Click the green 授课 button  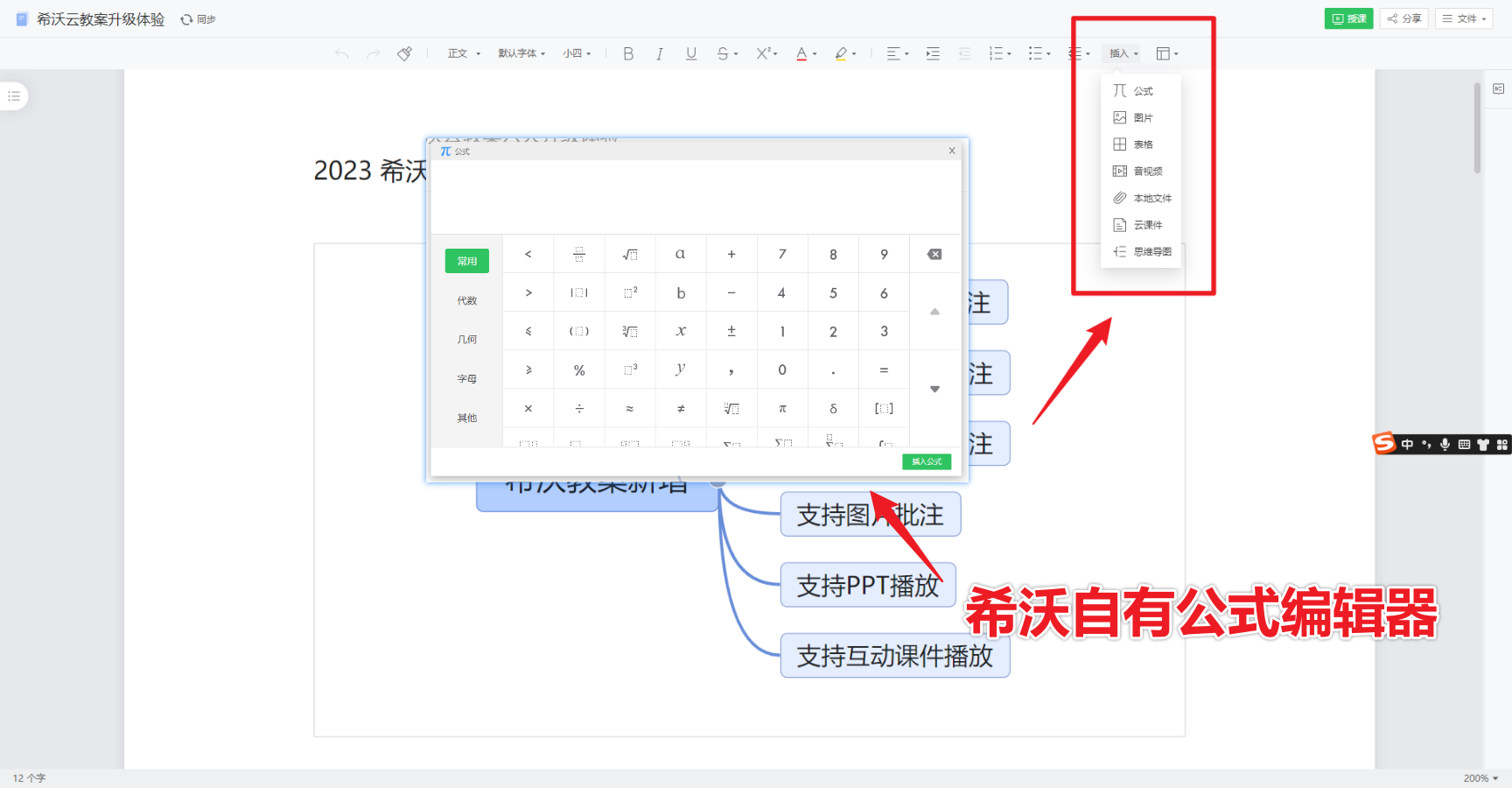tap(1348, 18)
